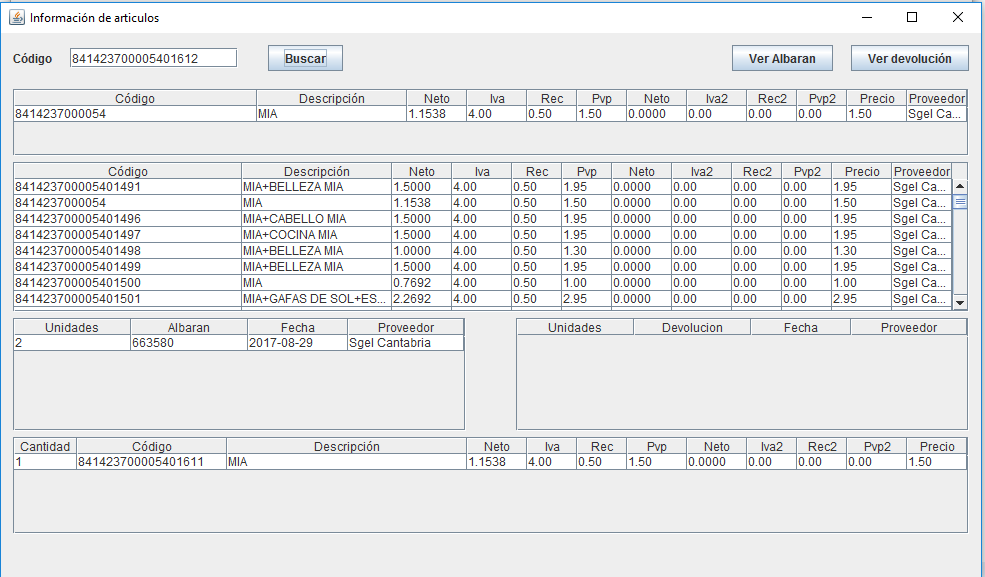The height and width of the screenshot is (577, 985).
Task: Select the row MIA+CABELLO MIA
Action: [295, 219]
